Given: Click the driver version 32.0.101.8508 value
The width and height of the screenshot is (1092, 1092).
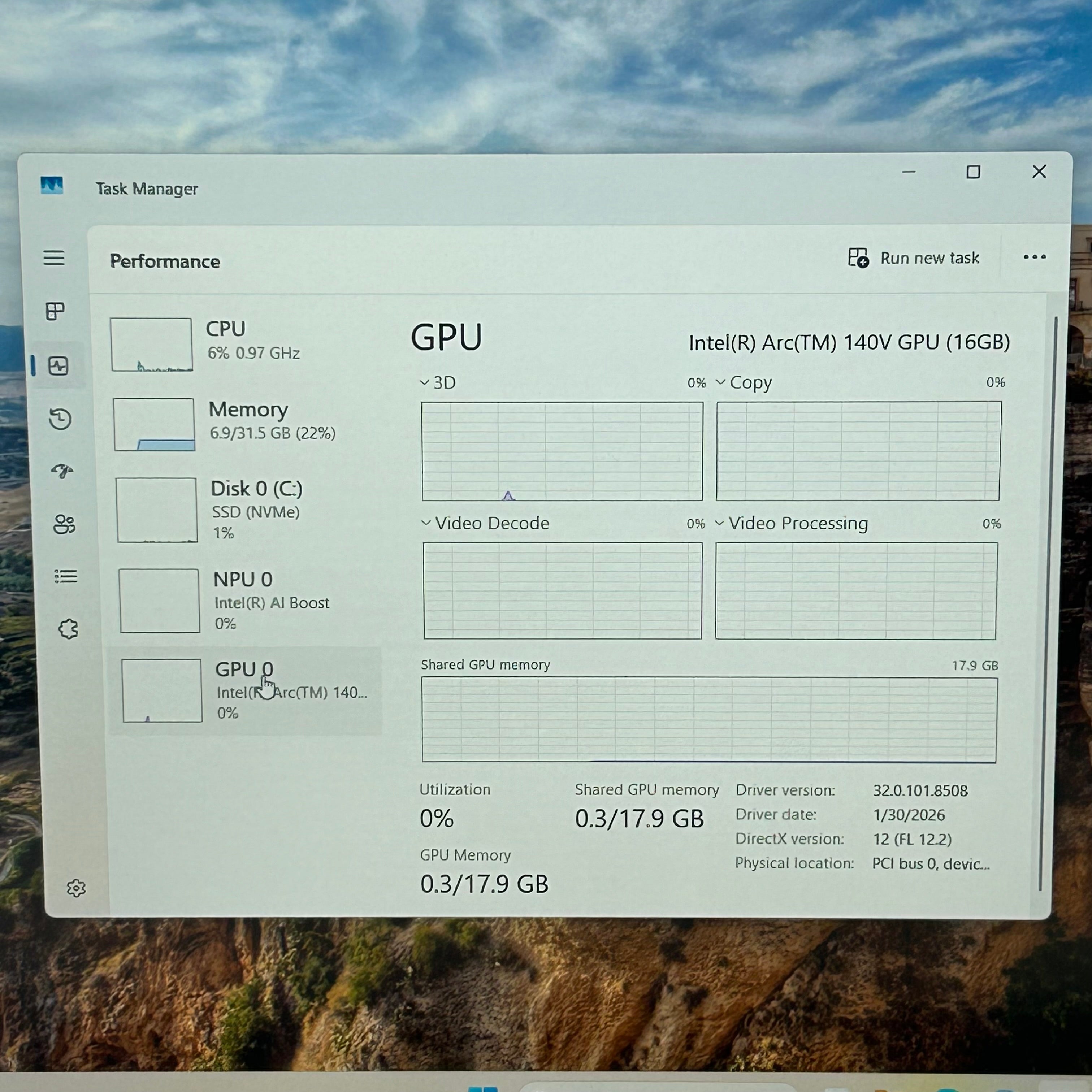Looking at the screenshot, I should coord(920,790).
